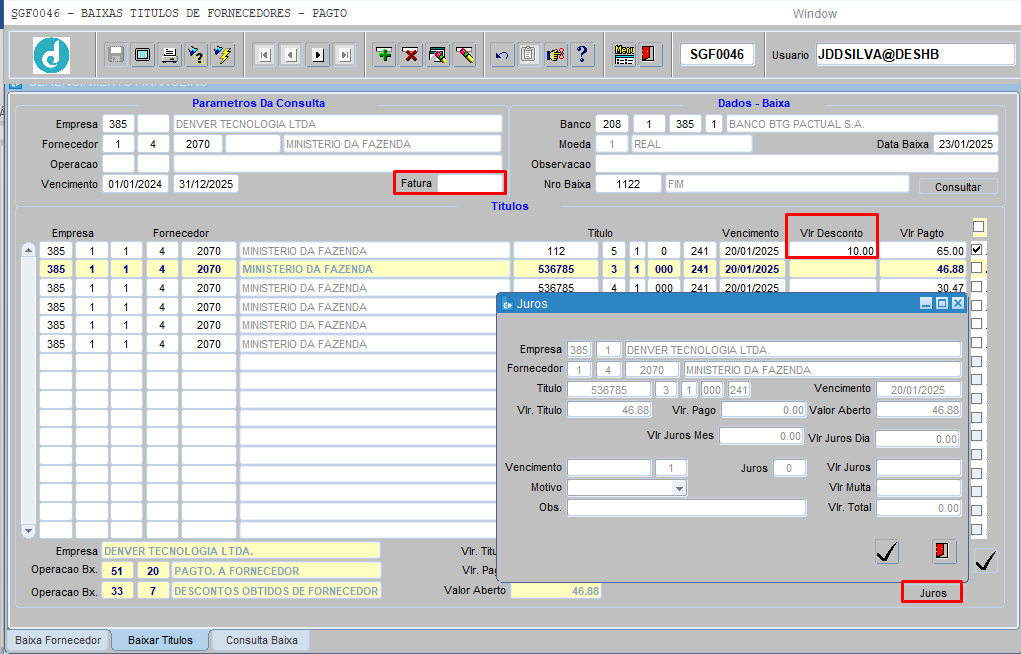Click the titles list scroll-down arrow
Image resolution: width=1021 pixels, height=654 pixels.
coord(28,532)
